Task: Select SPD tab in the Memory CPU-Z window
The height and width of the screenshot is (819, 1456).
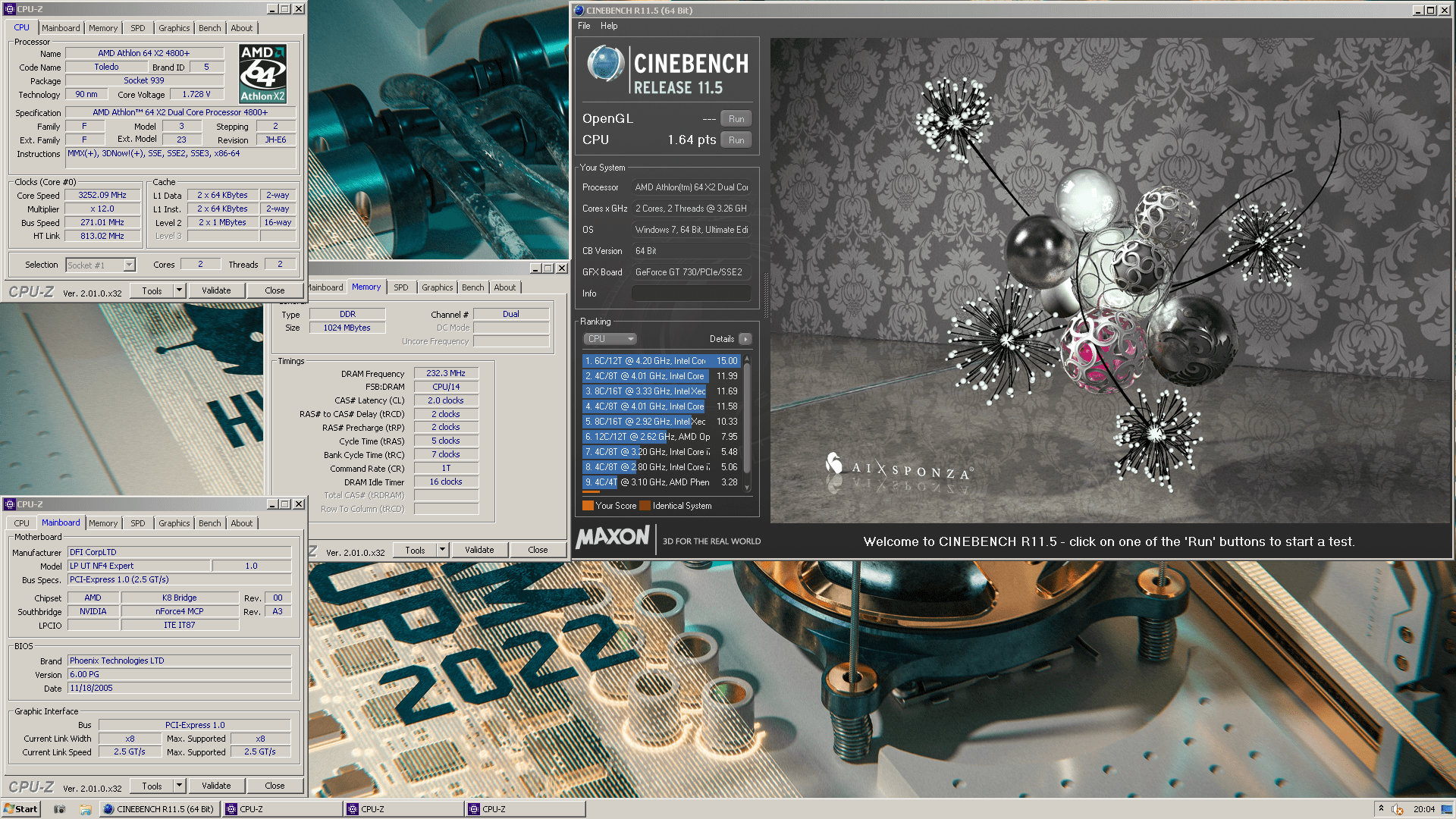Action: pyautogui.click(x=401, y=287)
